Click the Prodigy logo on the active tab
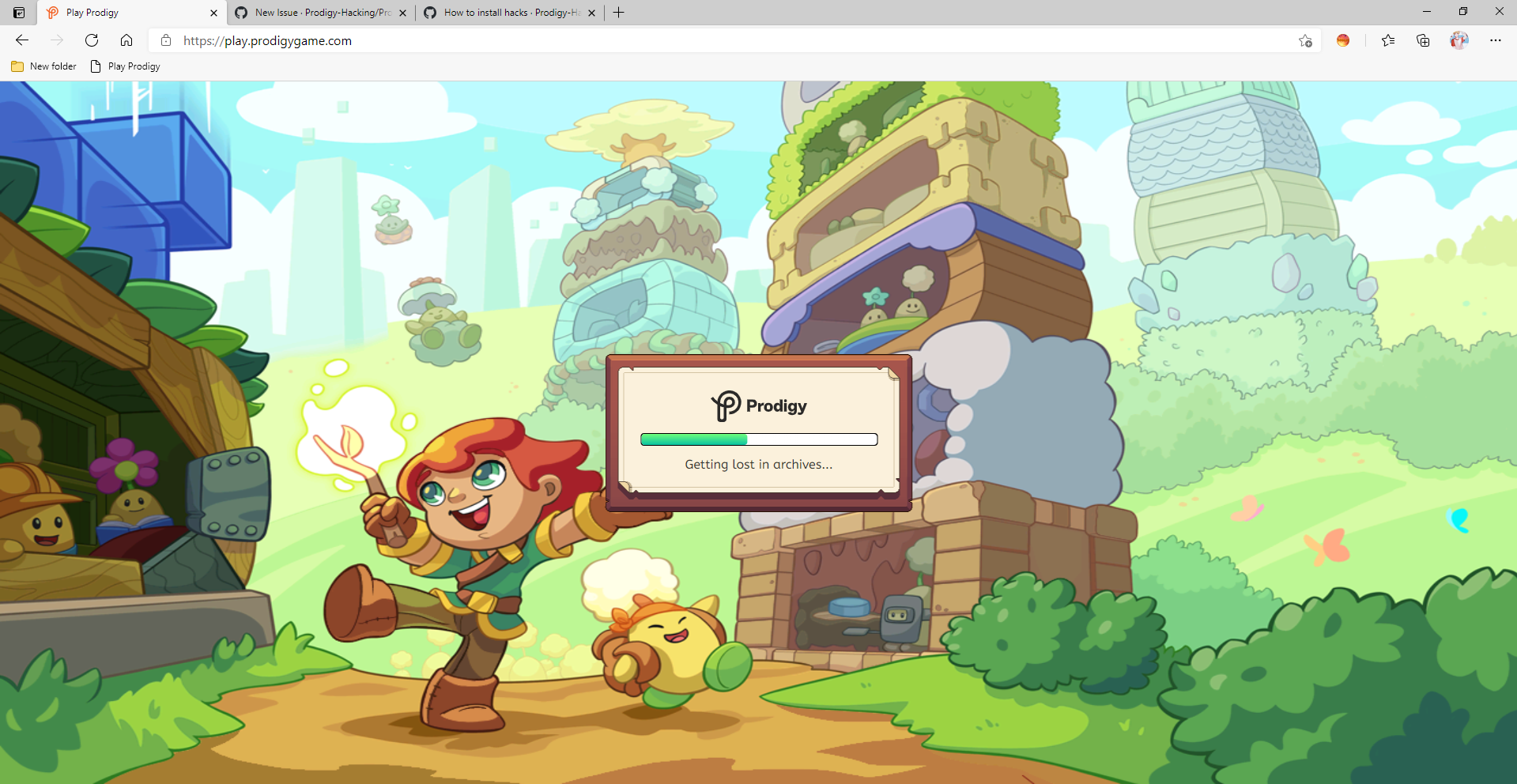Screen dimensions: 1517x784 click(51, 13)
